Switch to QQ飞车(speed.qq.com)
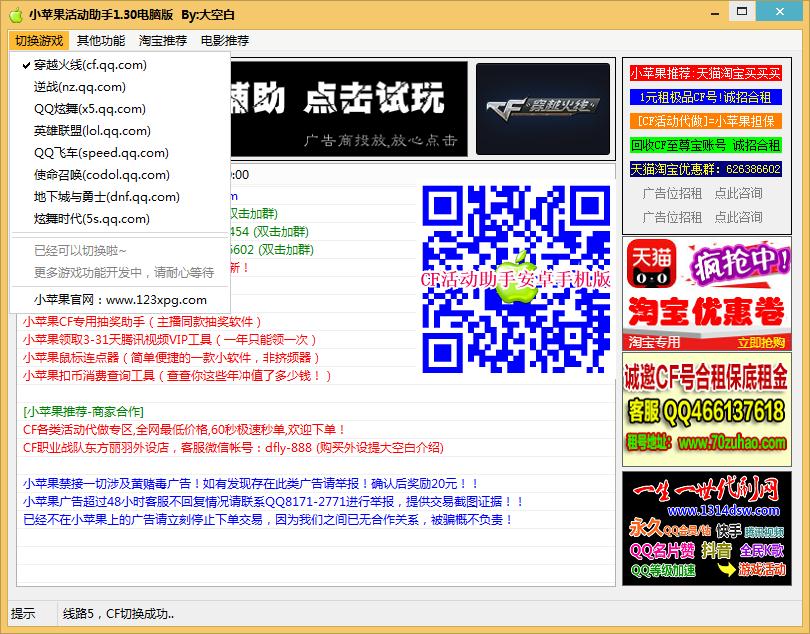810x634 pixels. click(120, 153)
